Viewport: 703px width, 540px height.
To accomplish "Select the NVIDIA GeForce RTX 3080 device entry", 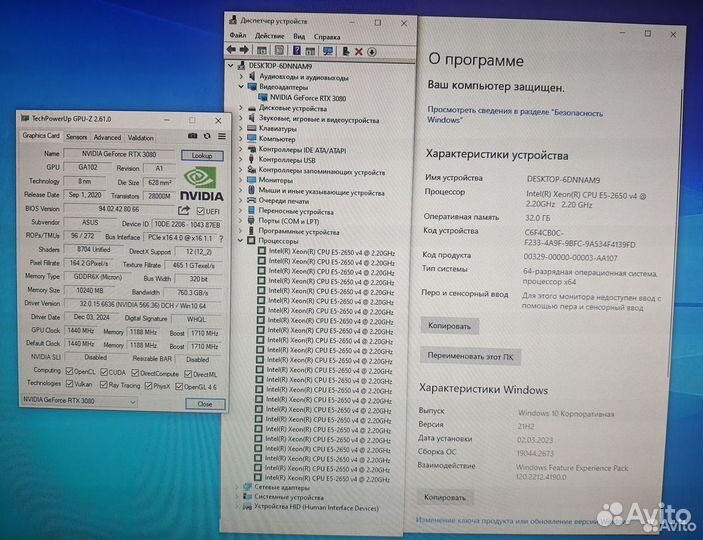I will pyautogui.click(x=308, y=98).
